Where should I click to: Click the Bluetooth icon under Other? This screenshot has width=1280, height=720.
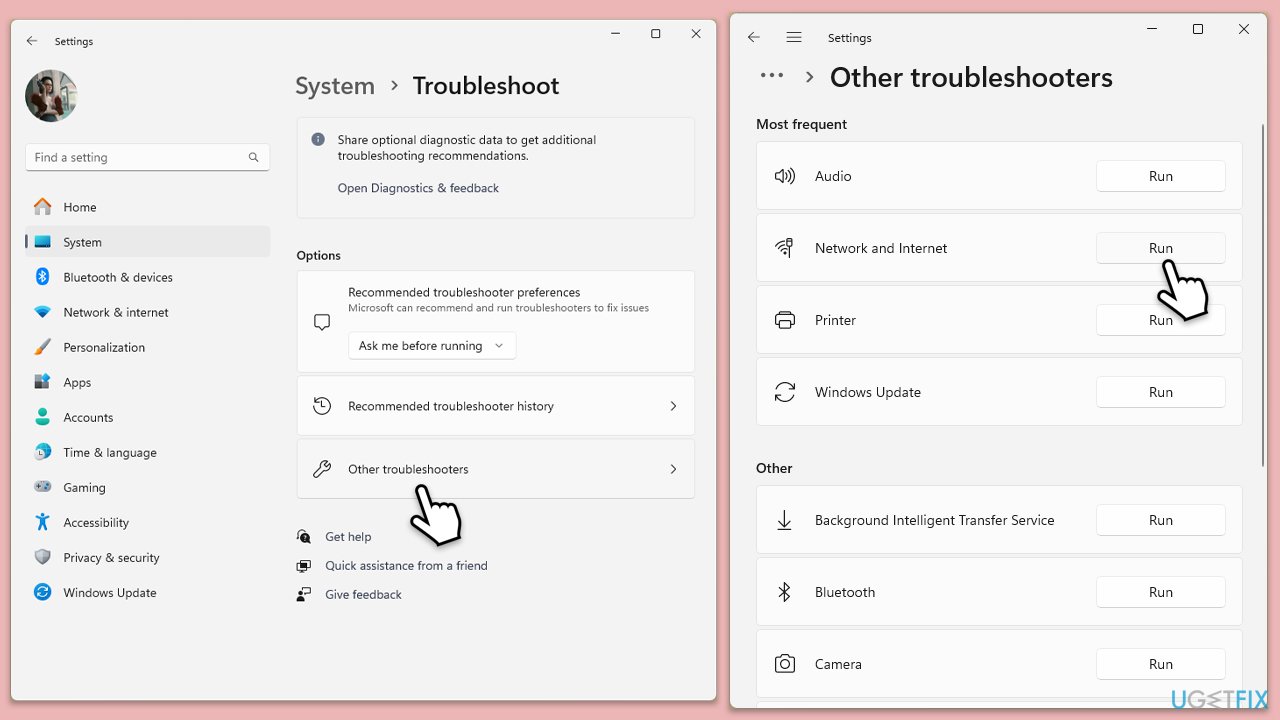[x=785, y=592]
